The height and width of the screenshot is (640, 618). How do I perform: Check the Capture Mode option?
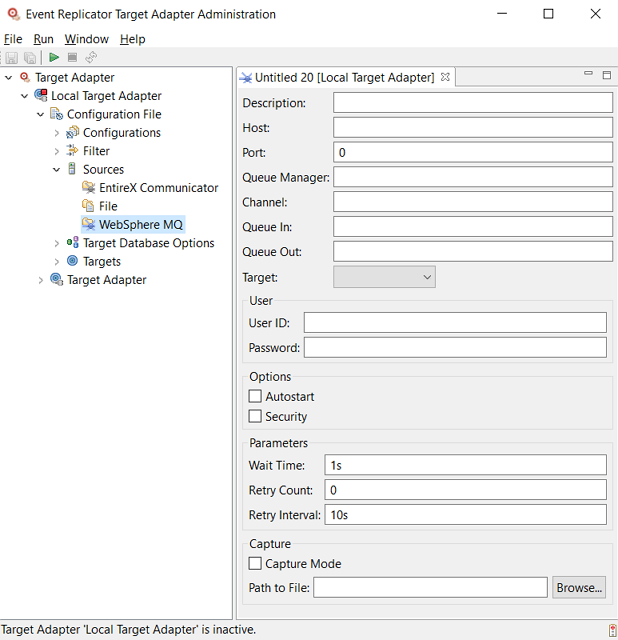pyautogui.click(x=255, y=564)
